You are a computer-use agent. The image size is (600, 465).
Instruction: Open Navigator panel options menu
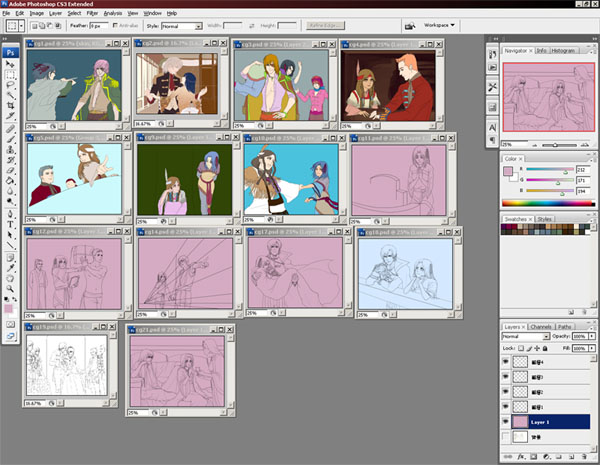[592, 51]
